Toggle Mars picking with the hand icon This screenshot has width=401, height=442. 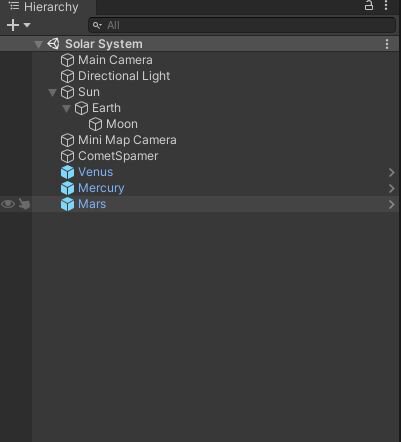(x=24, y=204)
